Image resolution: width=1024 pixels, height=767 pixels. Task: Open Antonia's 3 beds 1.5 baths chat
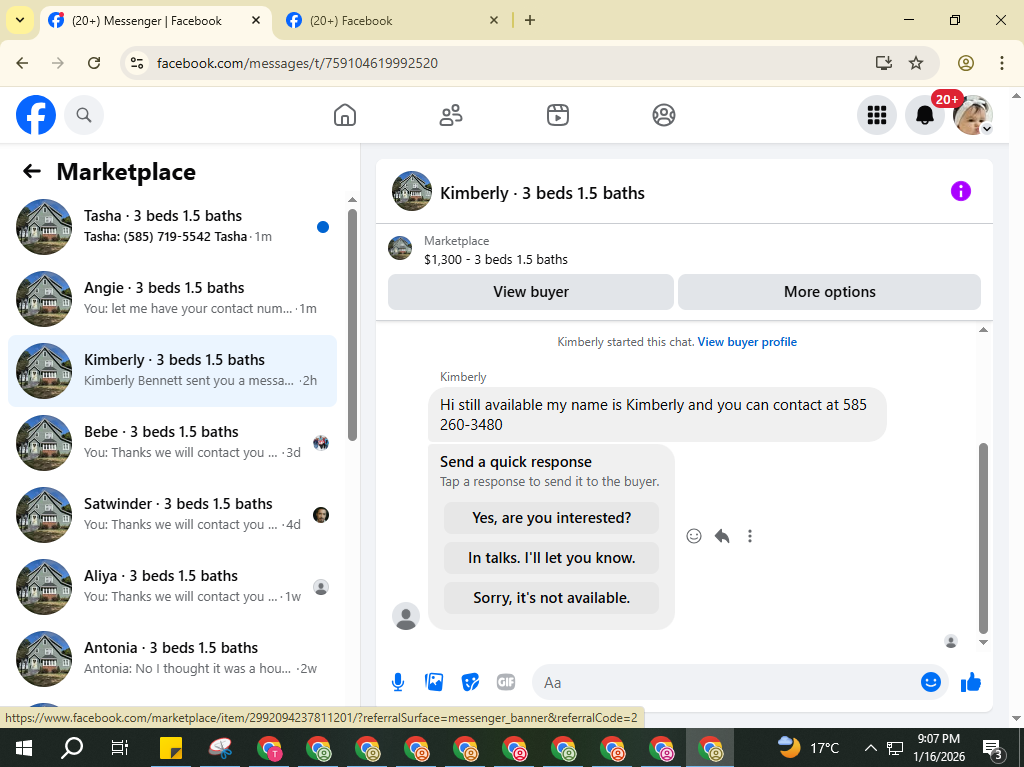point(172,659)
